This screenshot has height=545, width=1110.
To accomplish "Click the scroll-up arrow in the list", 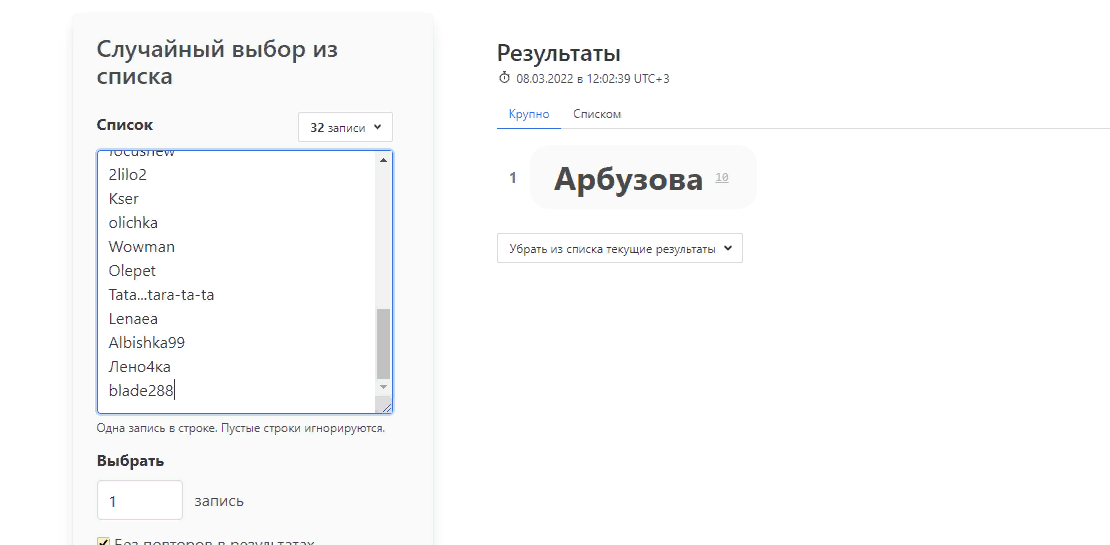I will click(x=383, y=160).
